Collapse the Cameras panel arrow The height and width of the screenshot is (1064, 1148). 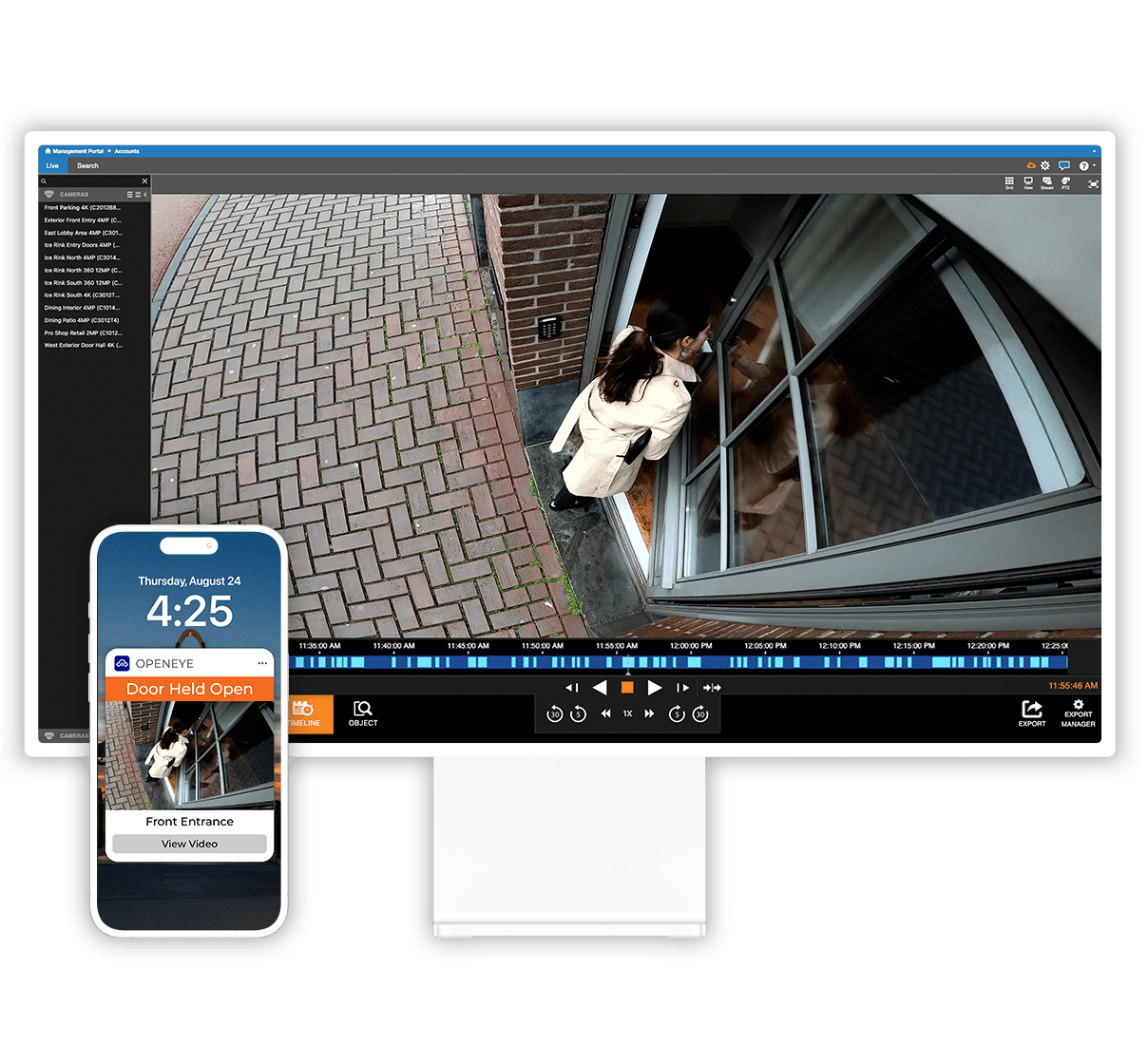point(145,194)
